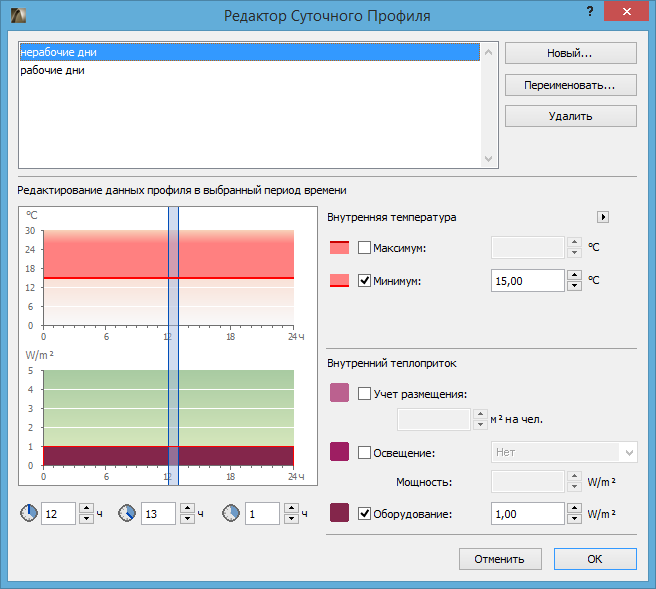
Task: Click the profile list scroll down arrow
Action: [x=488, y=159]
